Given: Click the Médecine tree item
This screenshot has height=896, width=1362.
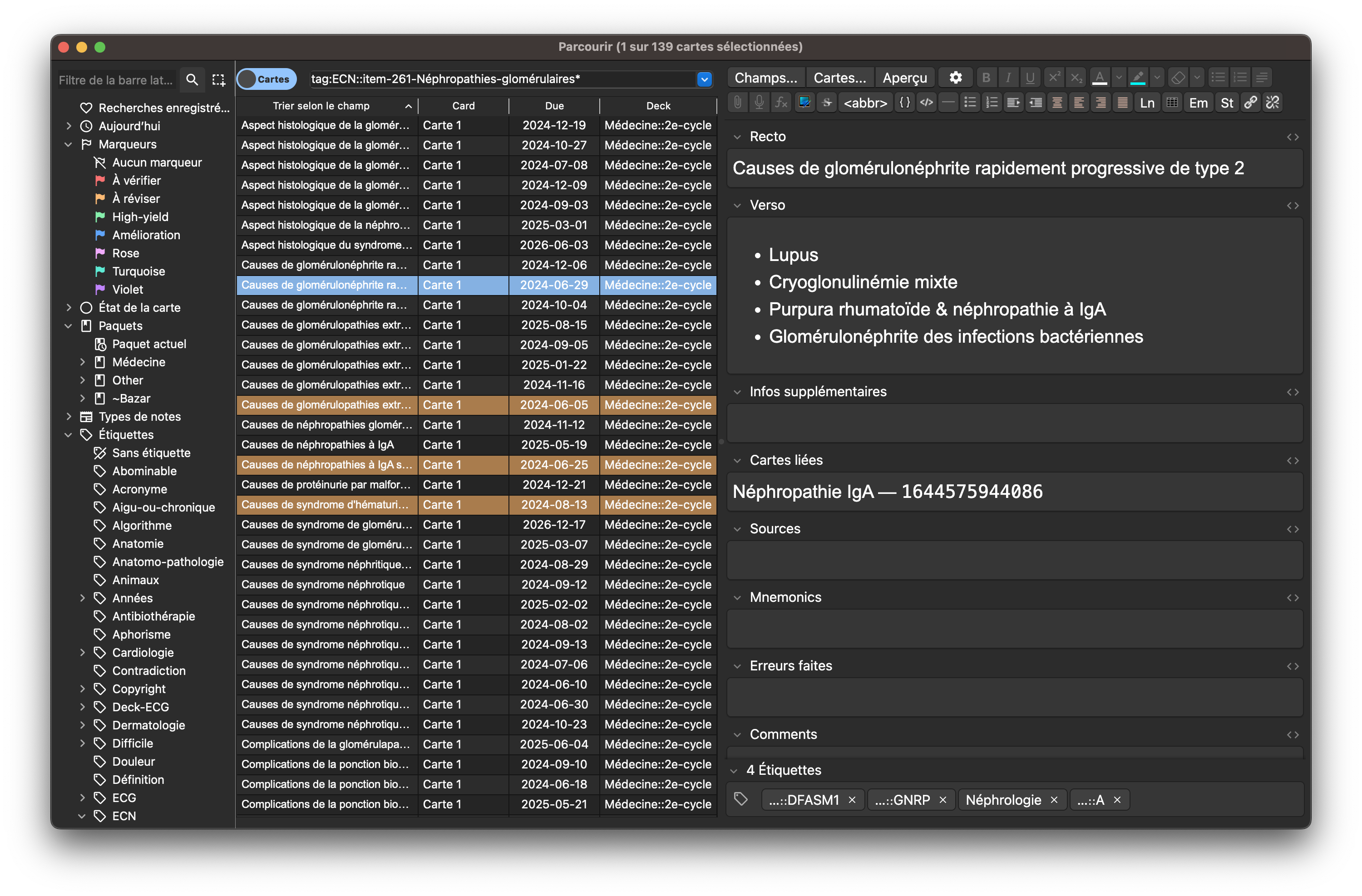Looking at the screenshot, I should click(x=140, y=361).
